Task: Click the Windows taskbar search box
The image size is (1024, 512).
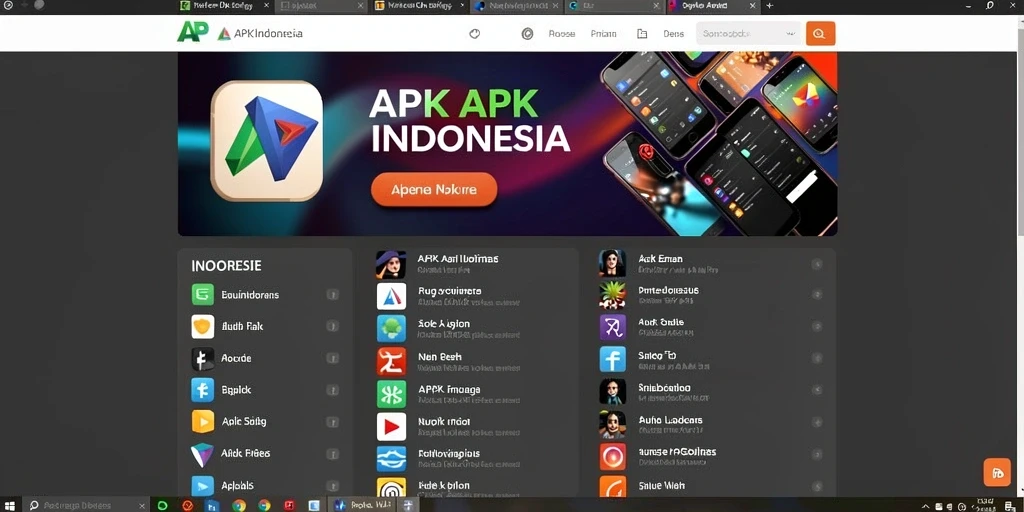Action: [86, 505]
